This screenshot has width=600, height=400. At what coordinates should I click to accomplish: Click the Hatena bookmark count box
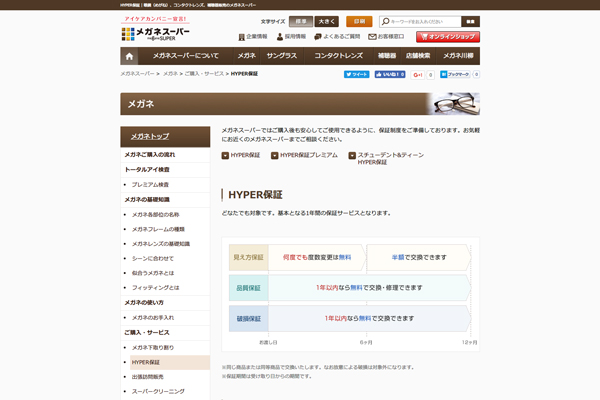pyautogui.click(x=476, y=74)
